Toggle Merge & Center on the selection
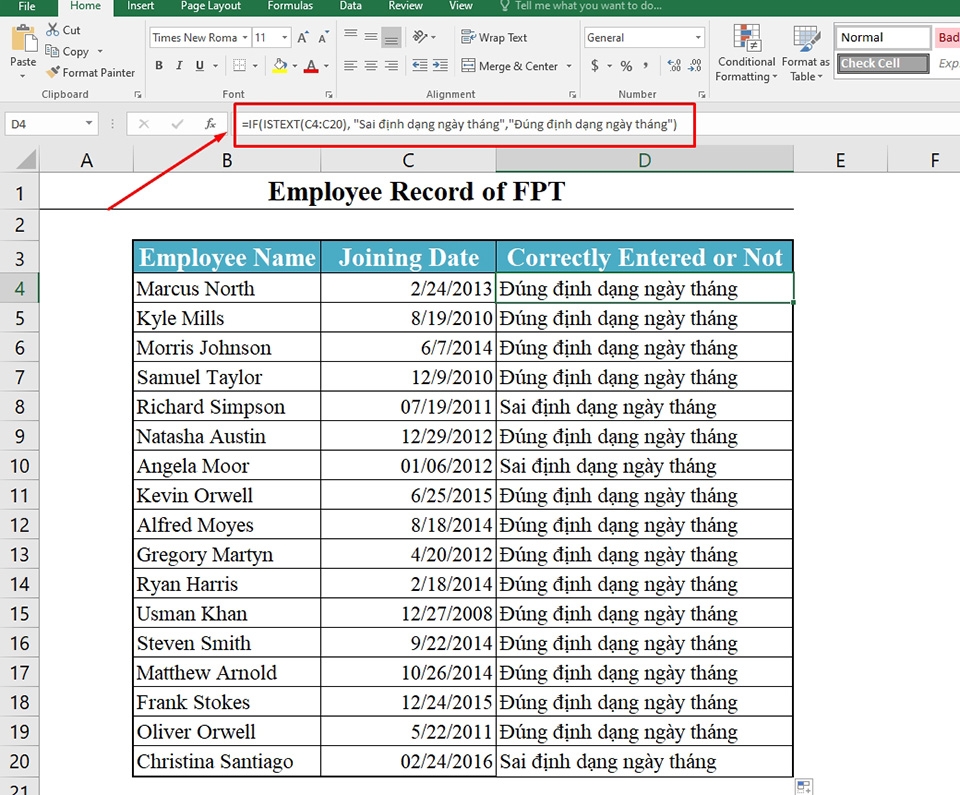This screenshot has height=795, width=960. 512,65
